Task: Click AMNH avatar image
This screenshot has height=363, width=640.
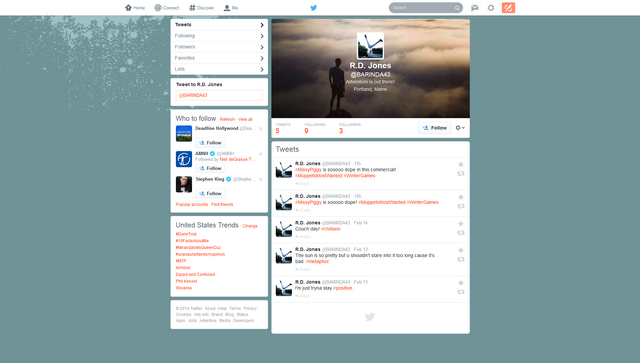Action: pyautogui.click(x=184, y=159)
